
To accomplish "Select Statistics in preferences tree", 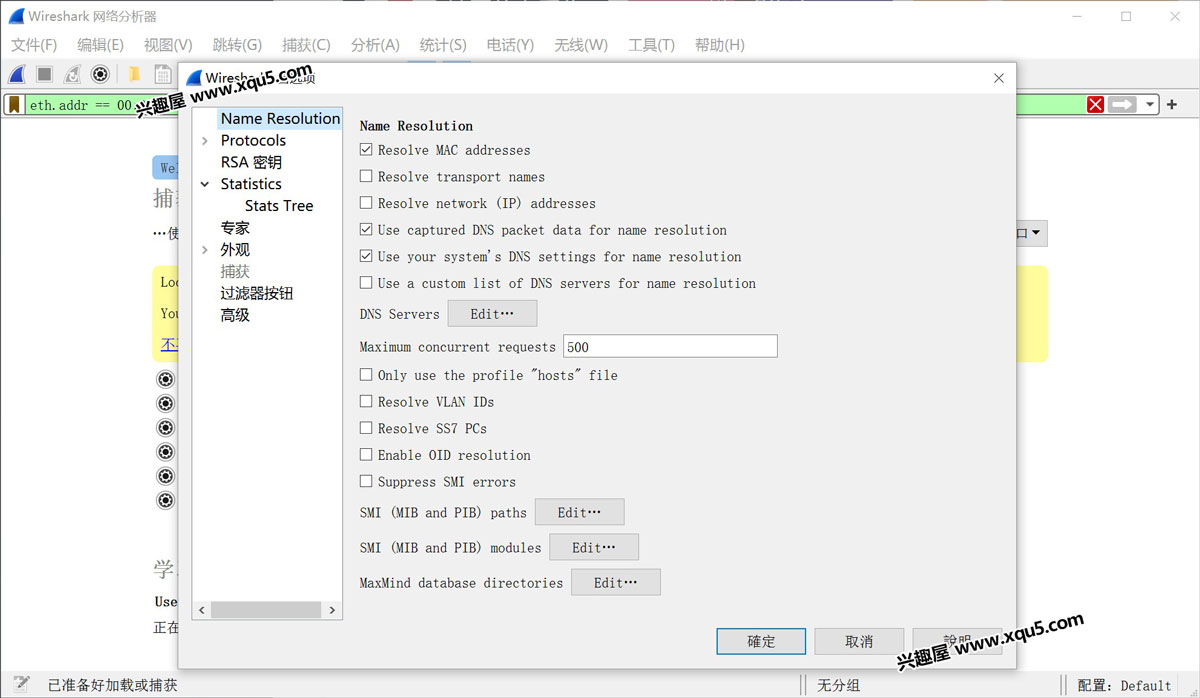I will (x=251, y=184).
